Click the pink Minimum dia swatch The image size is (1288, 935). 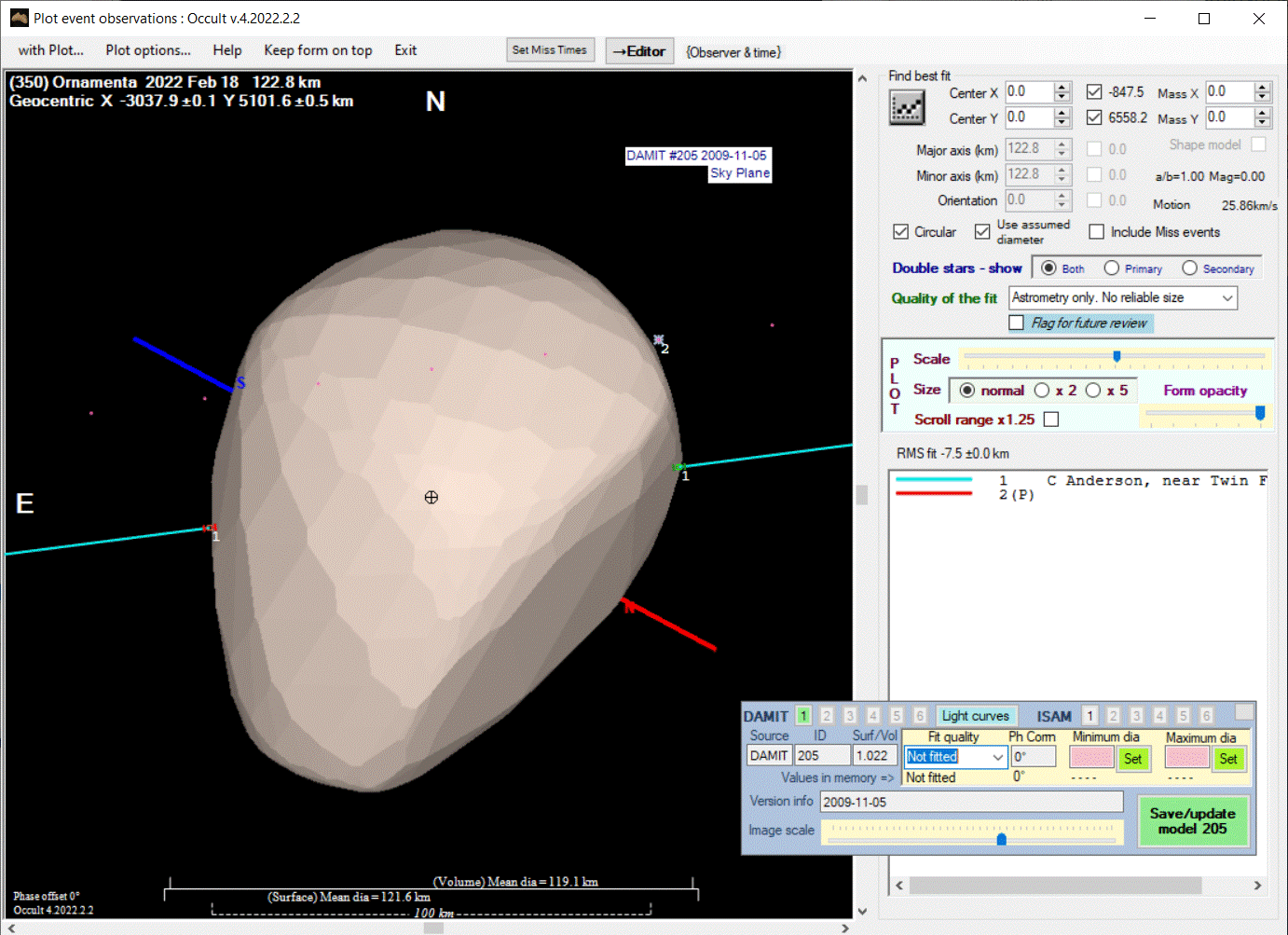coord(1091,759)
